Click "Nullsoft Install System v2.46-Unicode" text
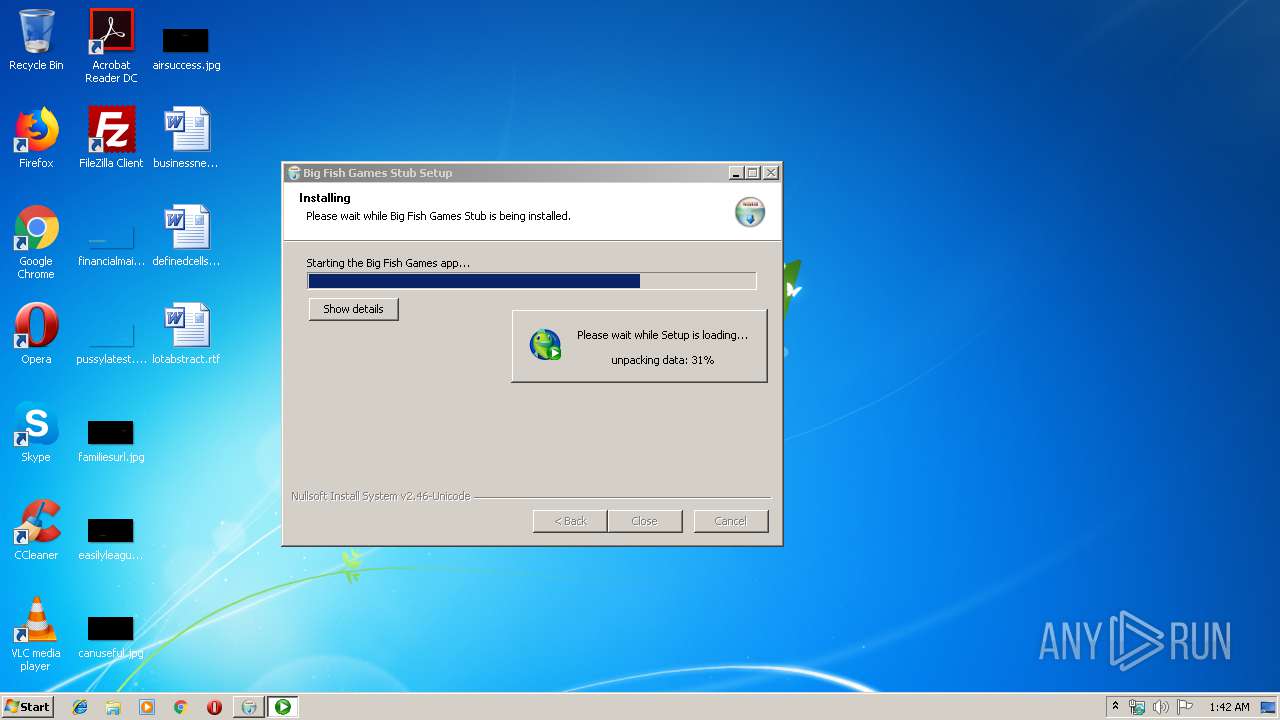This screenshot has height=720, width=1280. [380, 496]
